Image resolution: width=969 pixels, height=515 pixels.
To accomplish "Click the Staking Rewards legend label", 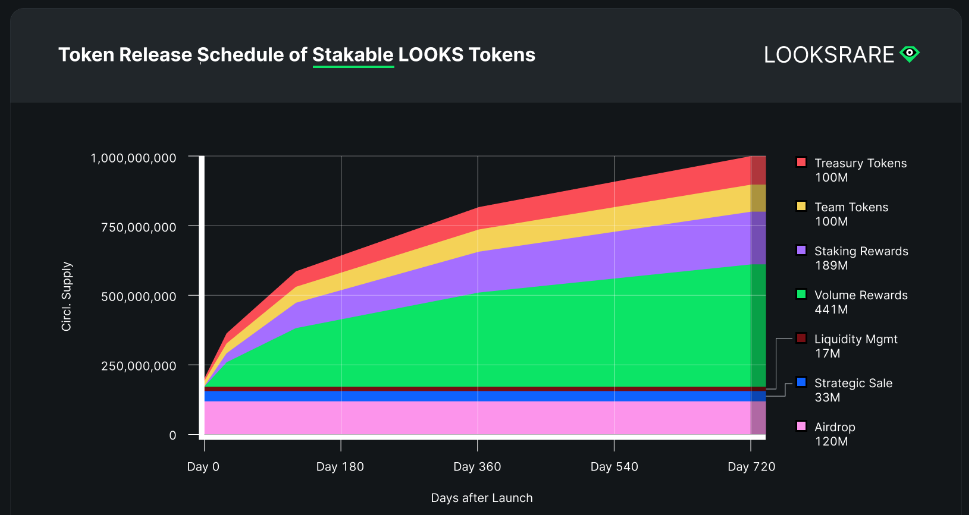I will tap(861, 251).
